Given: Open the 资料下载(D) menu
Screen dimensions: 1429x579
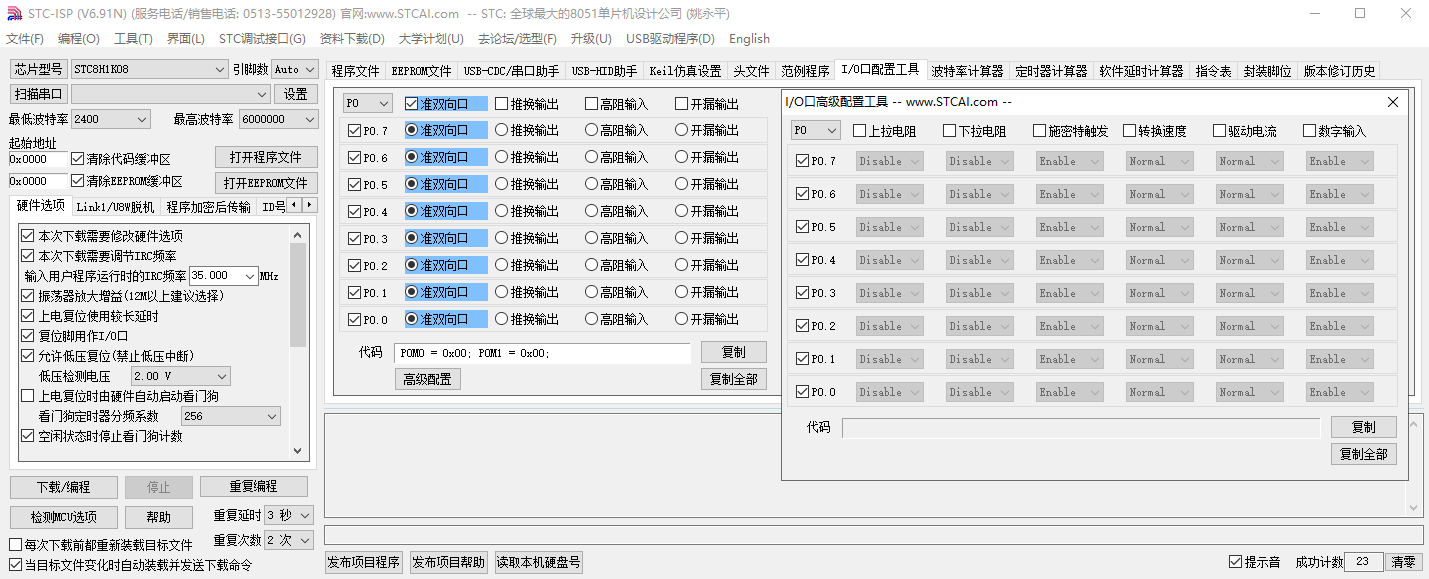Looking at the screenshot, I should [352, 39].
